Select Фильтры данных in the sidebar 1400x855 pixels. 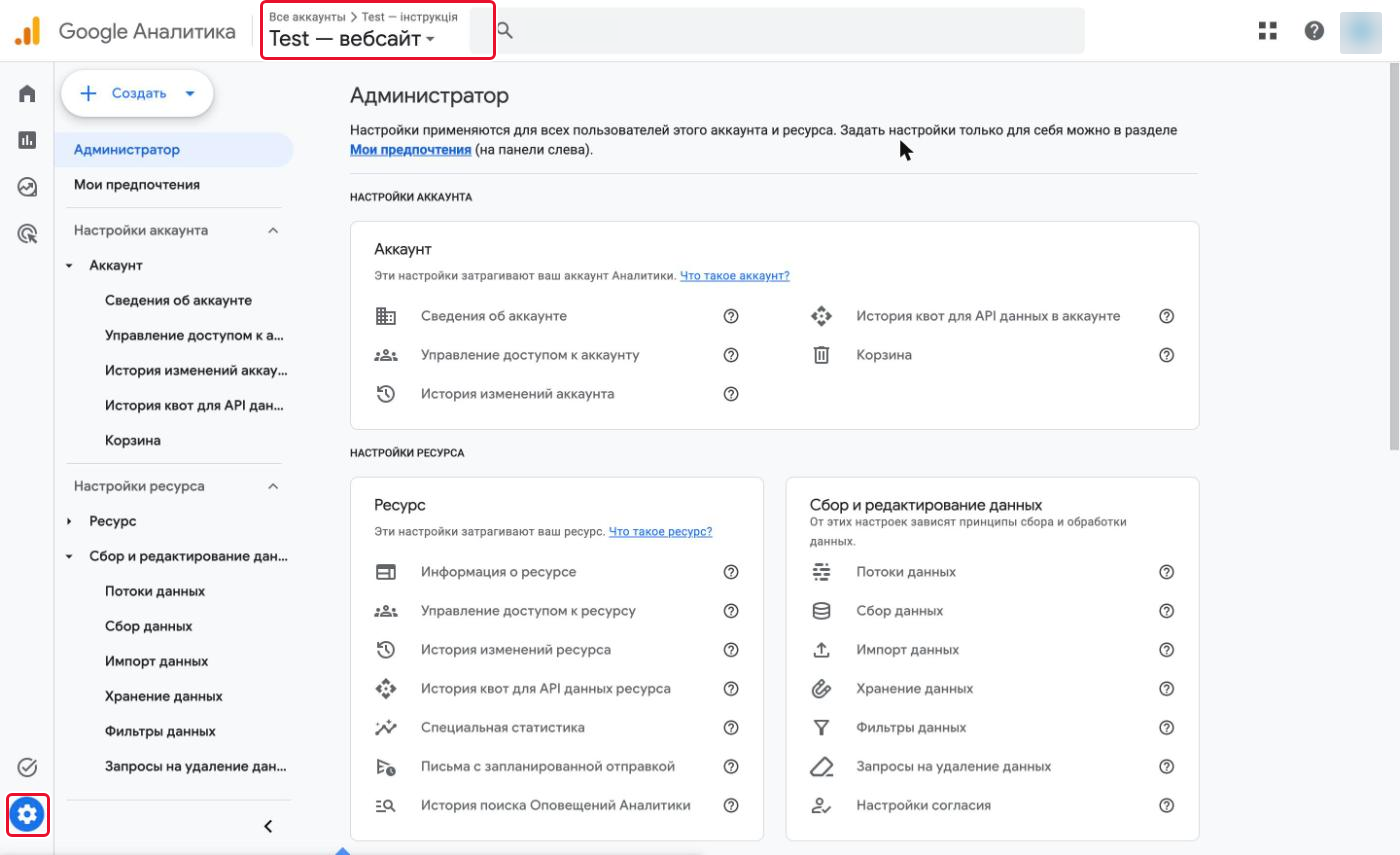(160, 731)
